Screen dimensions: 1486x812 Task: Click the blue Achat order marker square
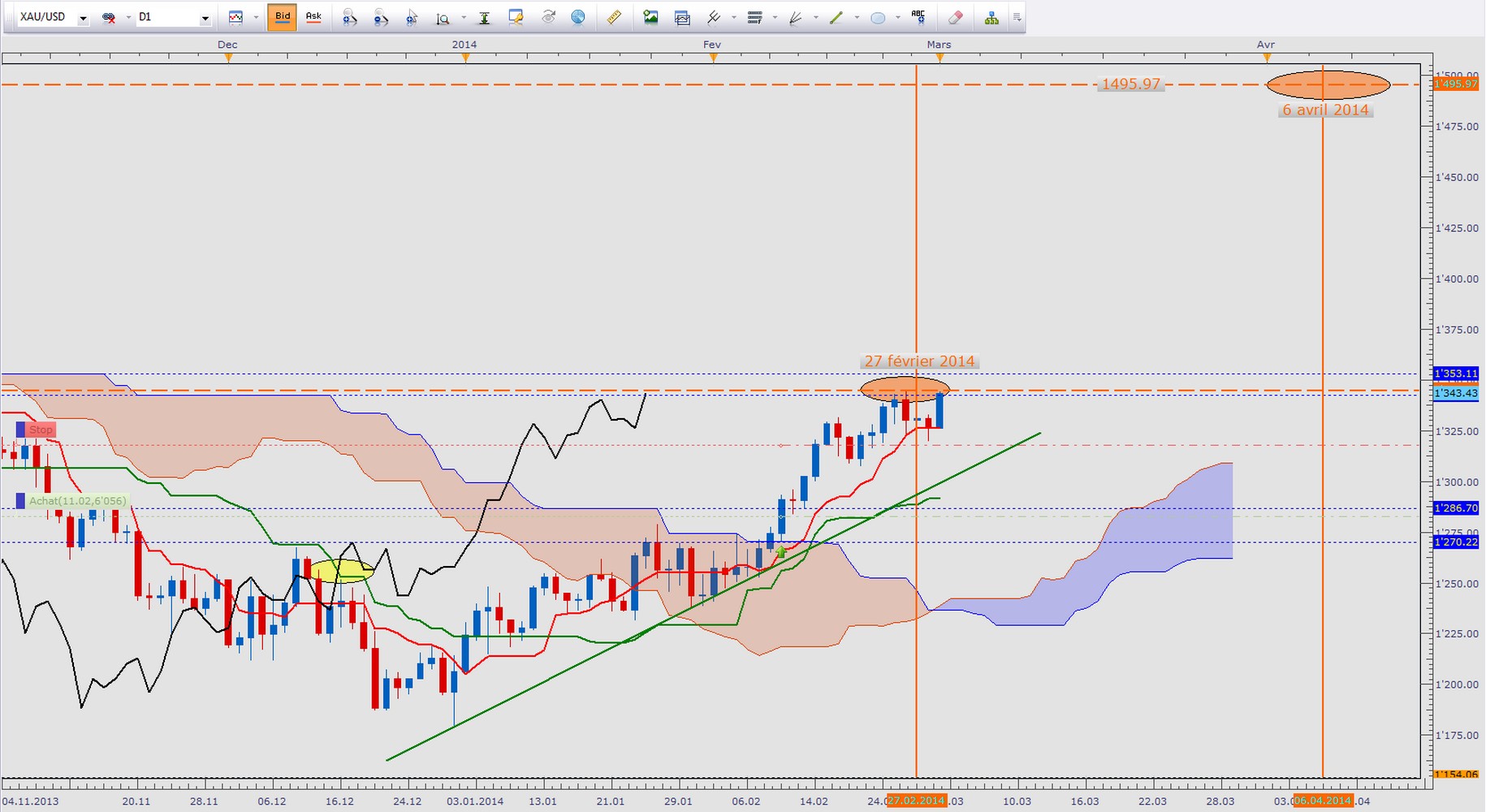tap(21, 501)
